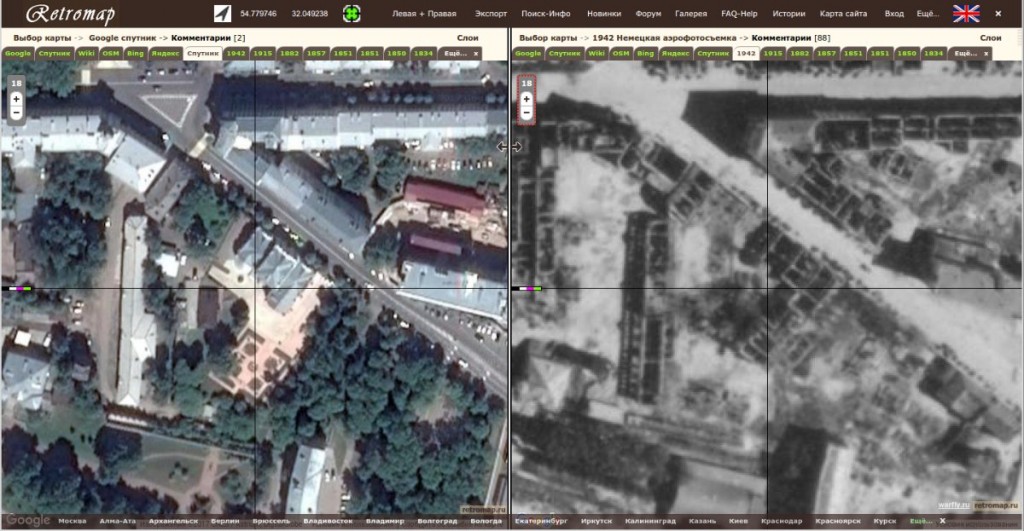Expand left pane Ещё... tab list
Image resolution: width=1024 pixels, height=531 pixels.
(455, 54)
